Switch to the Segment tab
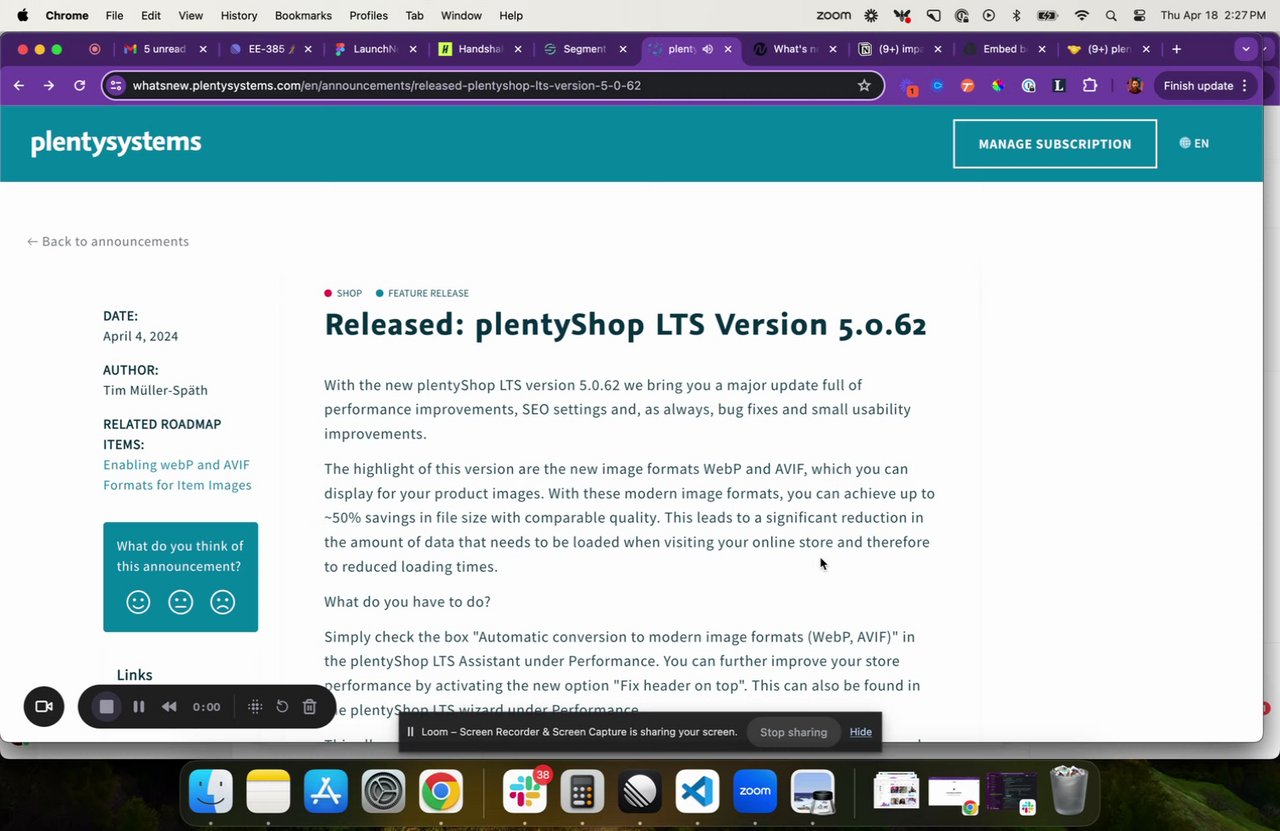The height and width of the screenshot is (831, 1280). click(x=585, y=49)
